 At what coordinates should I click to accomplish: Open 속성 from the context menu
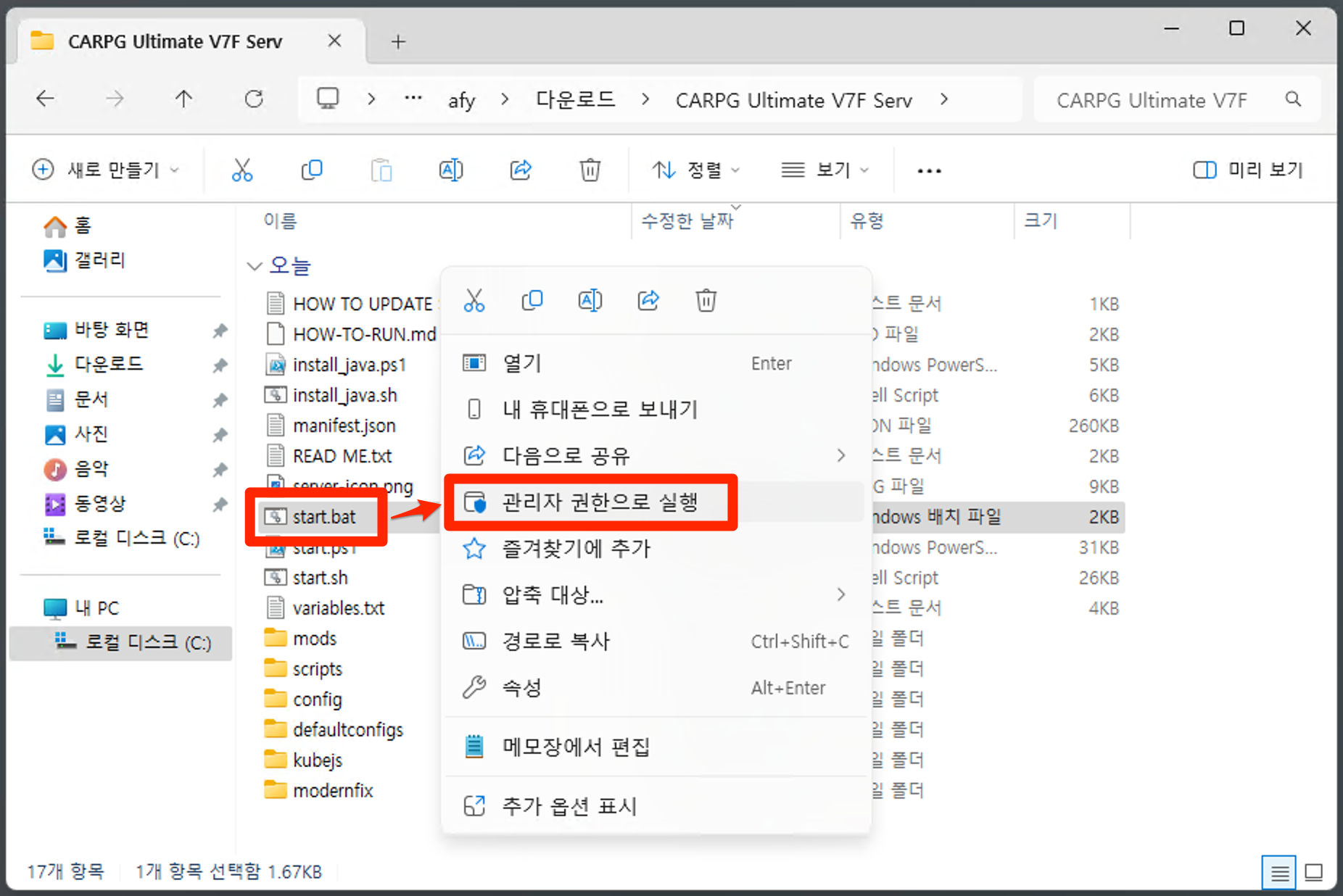point(655,687)
